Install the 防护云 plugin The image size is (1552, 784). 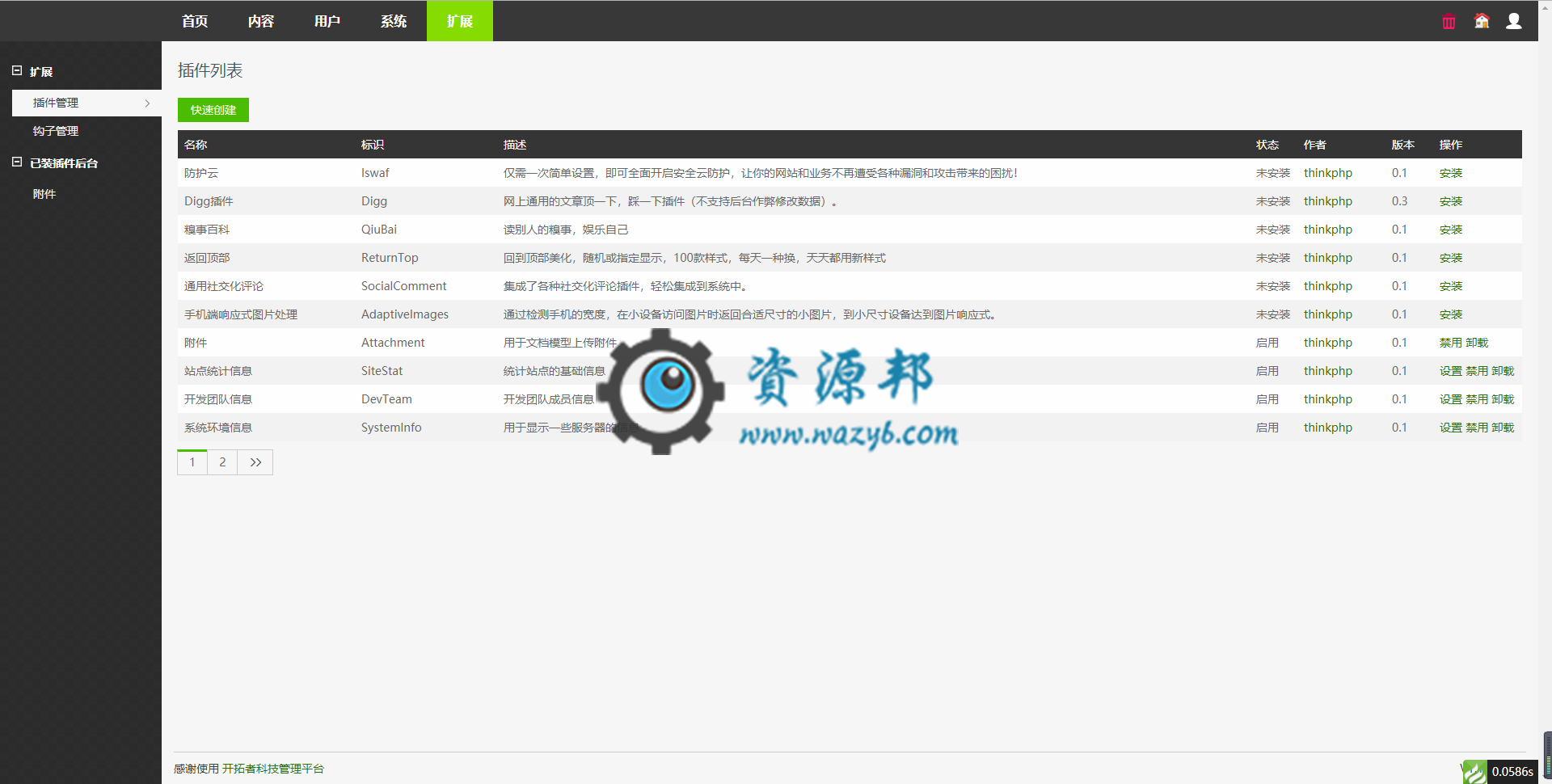tap(1451, 173)
